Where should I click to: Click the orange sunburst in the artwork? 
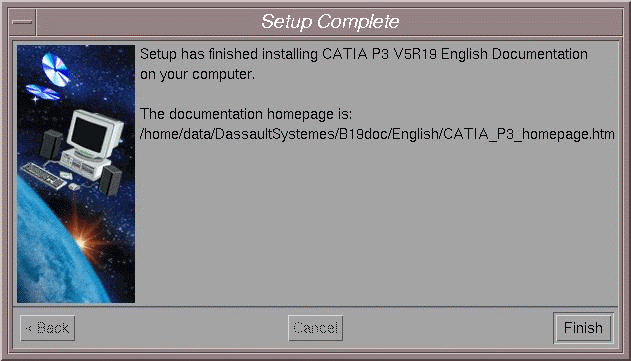coord(82,240)
